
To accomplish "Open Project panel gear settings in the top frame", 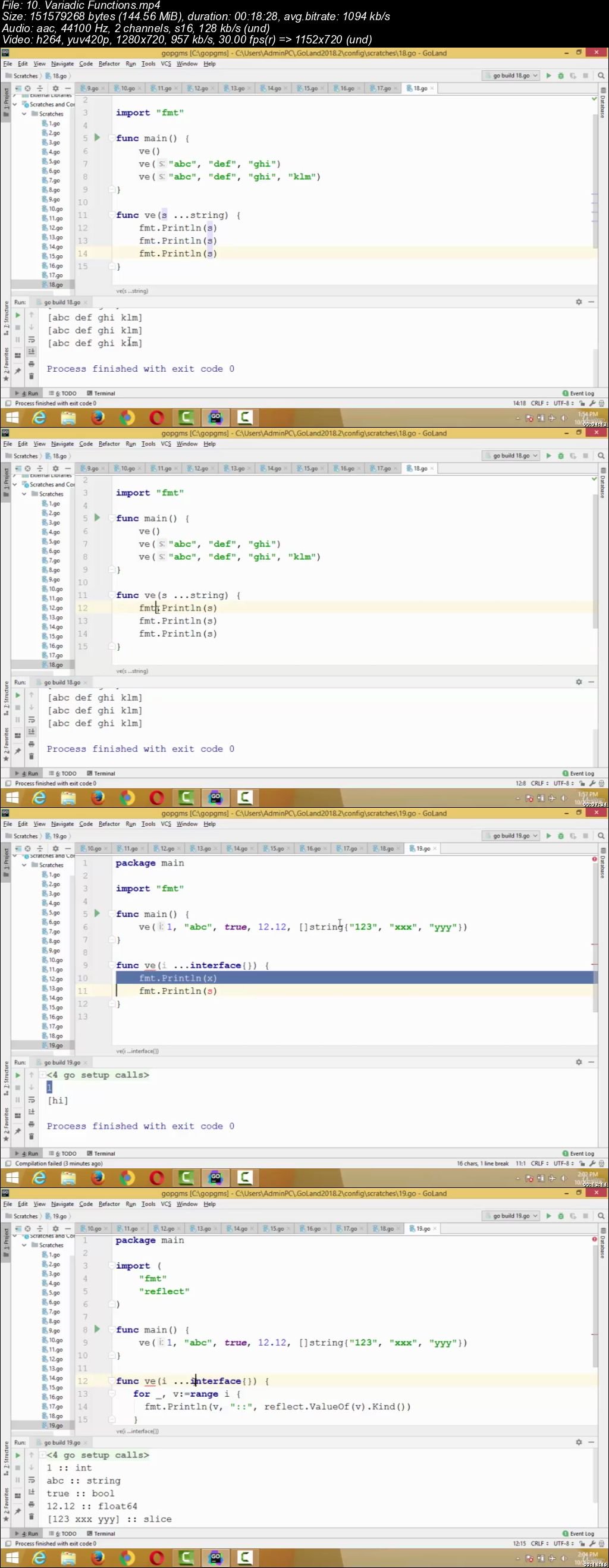I will click(x=55, y=88).
